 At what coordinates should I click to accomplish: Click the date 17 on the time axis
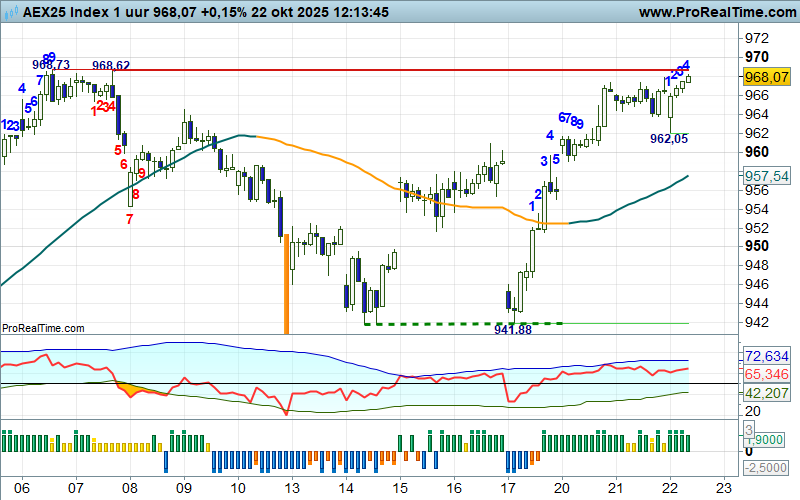(508, 488)
